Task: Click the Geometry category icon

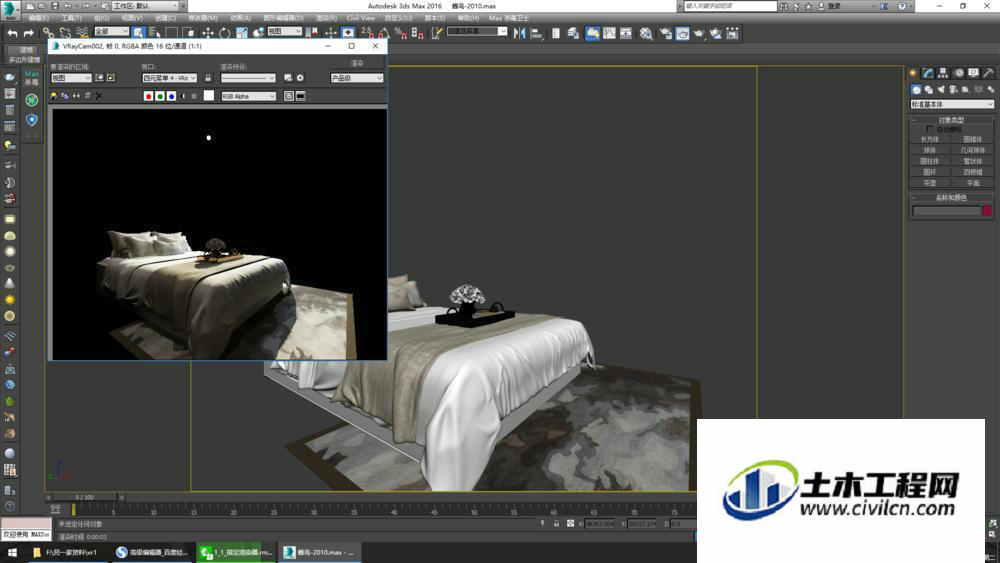Action: tap(916, 90)
